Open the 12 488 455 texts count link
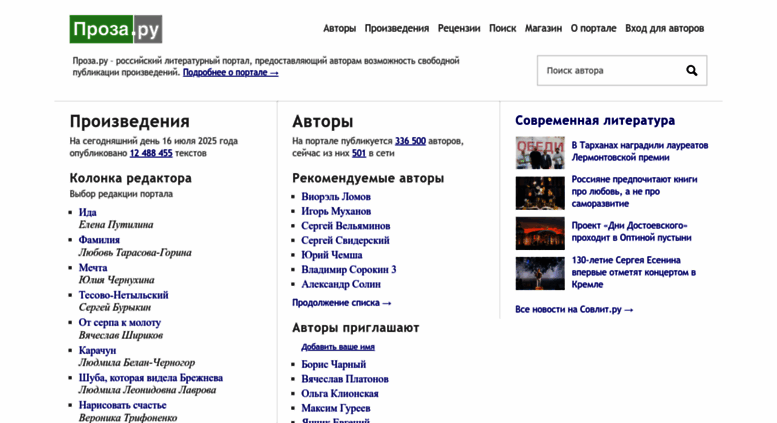Image resolution: width=777 pixels, height=423 pixels. (151, 153)
